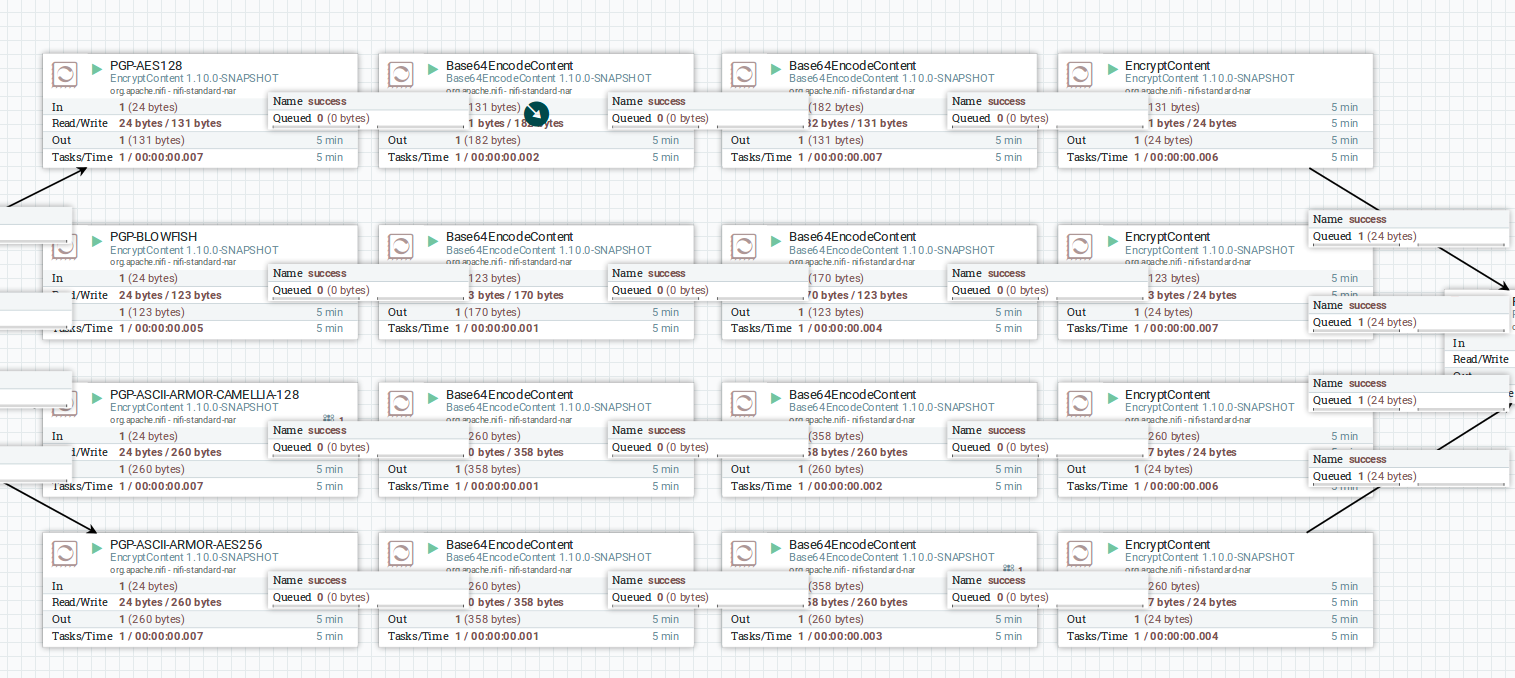Click the run status arrow of PGP-AES128

coord(97,69)
